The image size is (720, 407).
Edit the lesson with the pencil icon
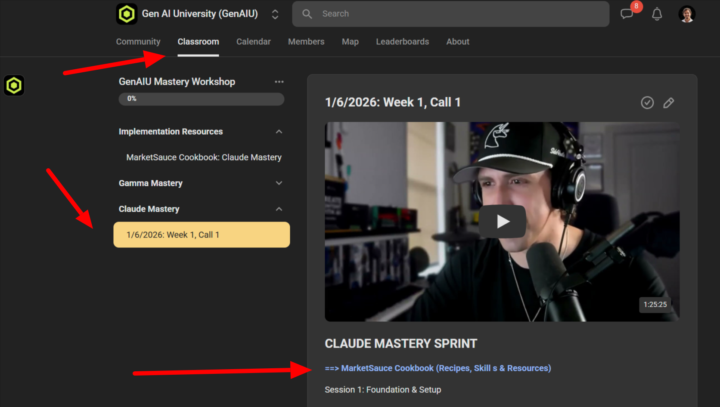pos(669,102)
